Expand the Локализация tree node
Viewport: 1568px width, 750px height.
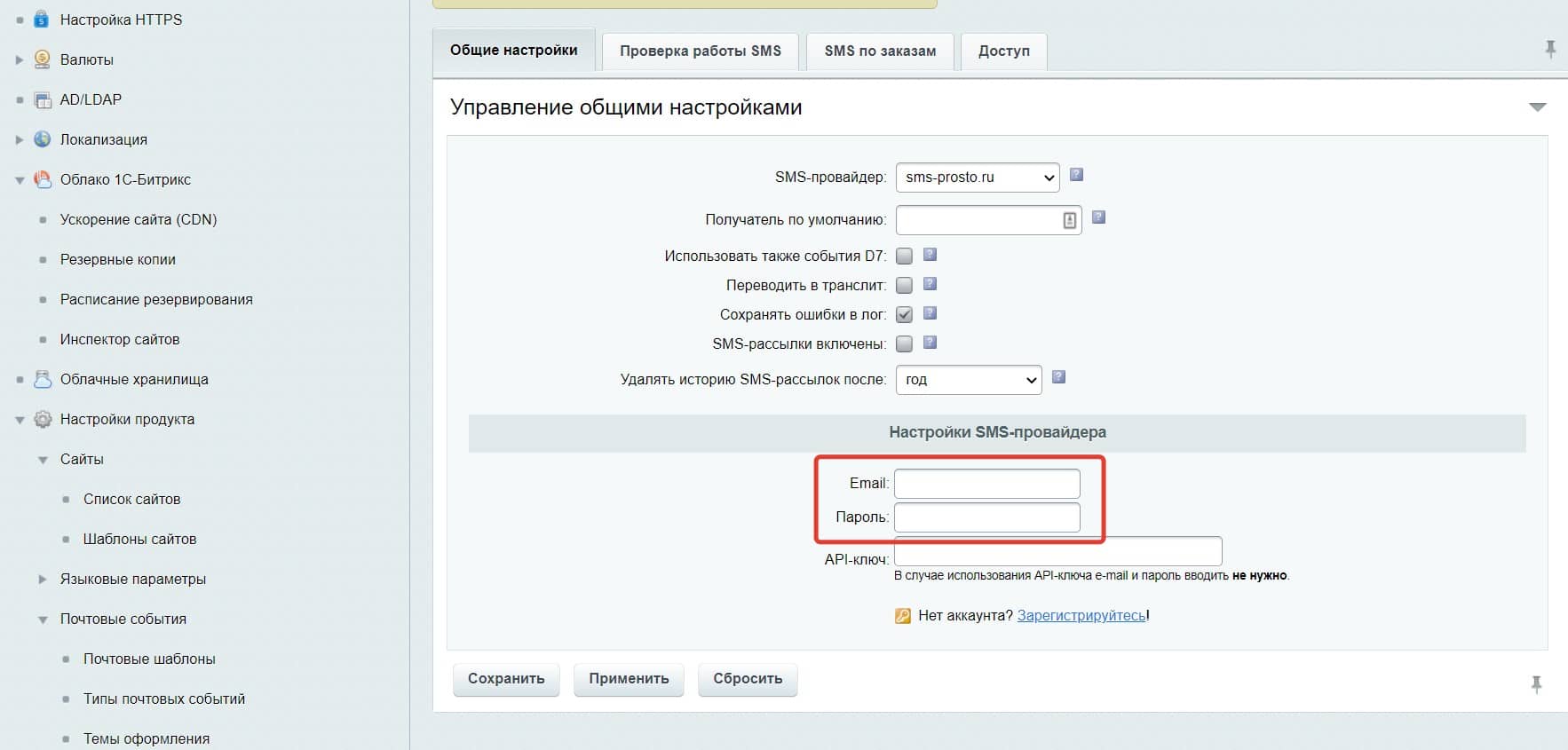[20, 139]
